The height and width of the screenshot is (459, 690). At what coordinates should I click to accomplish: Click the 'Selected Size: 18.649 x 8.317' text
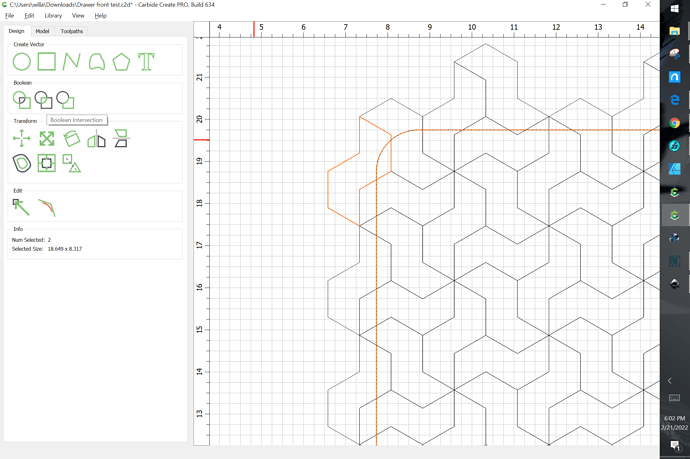tap(47, 249)
